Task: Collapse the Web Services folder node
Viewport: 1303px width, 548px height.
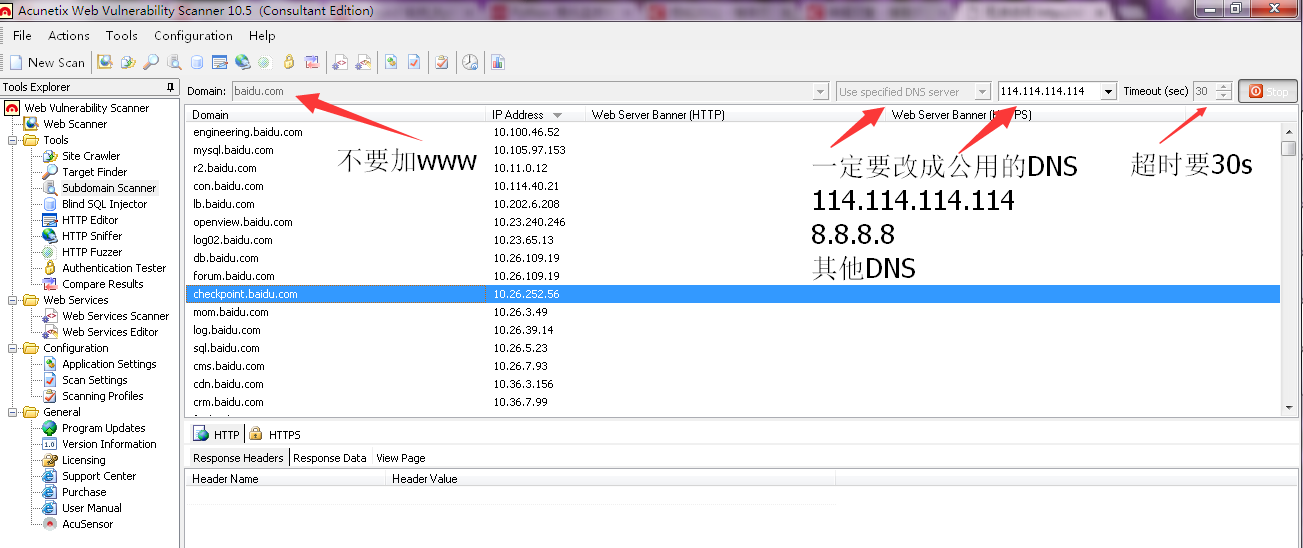Action: click(x=13, y=300)
